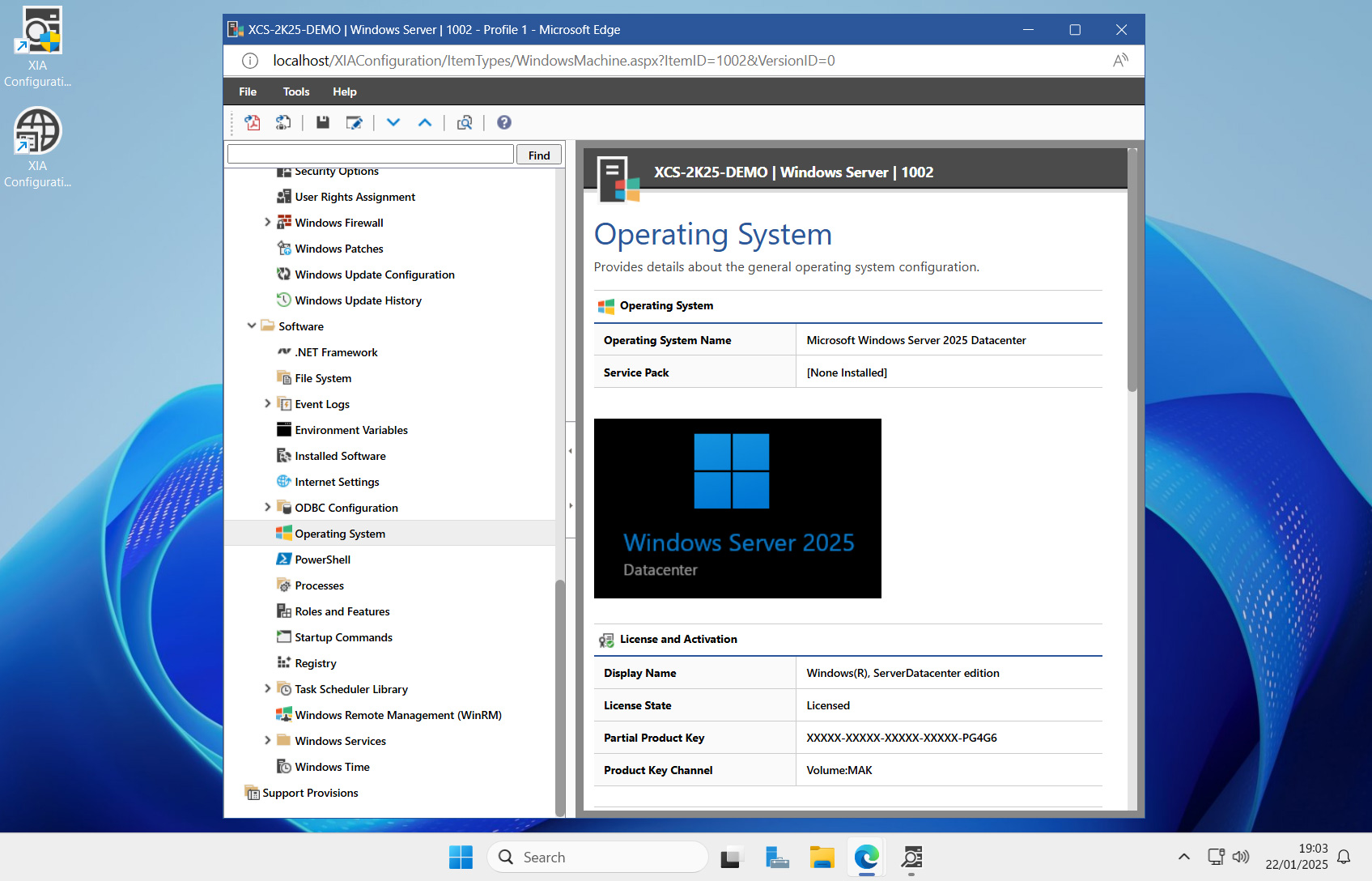Click the partial product key value

902,738
